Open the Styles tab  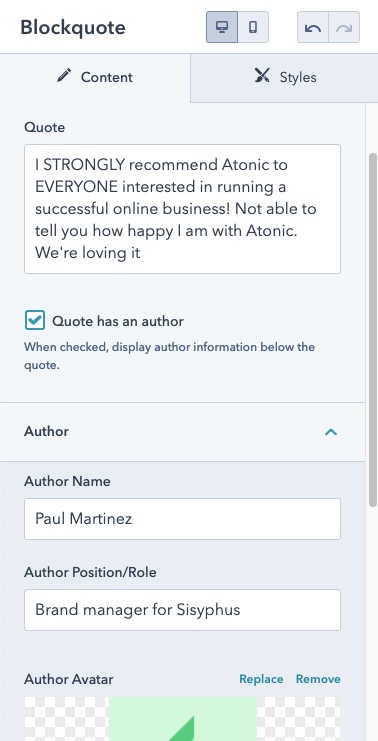284,78
